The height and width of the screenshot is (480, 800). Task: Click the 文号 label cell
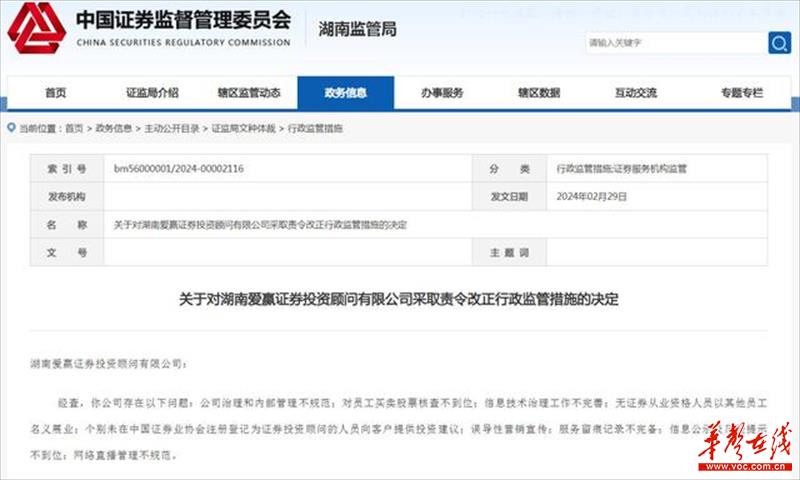[x=67, y=252]
